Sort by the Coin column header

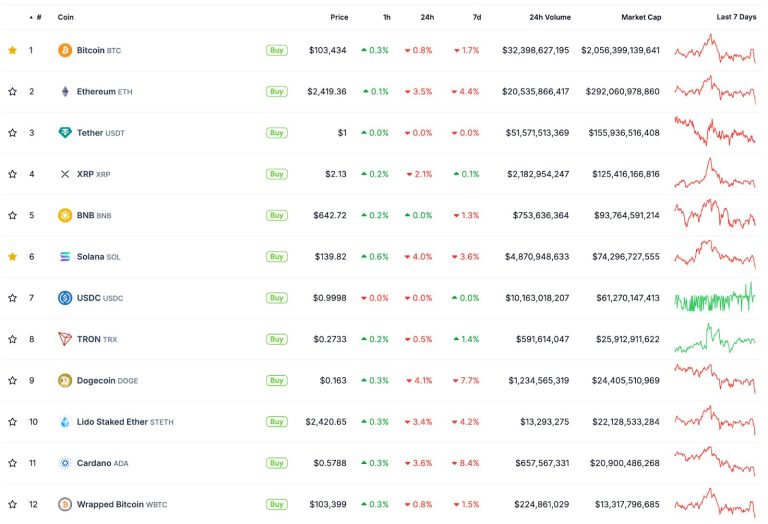tap(66, 17)
